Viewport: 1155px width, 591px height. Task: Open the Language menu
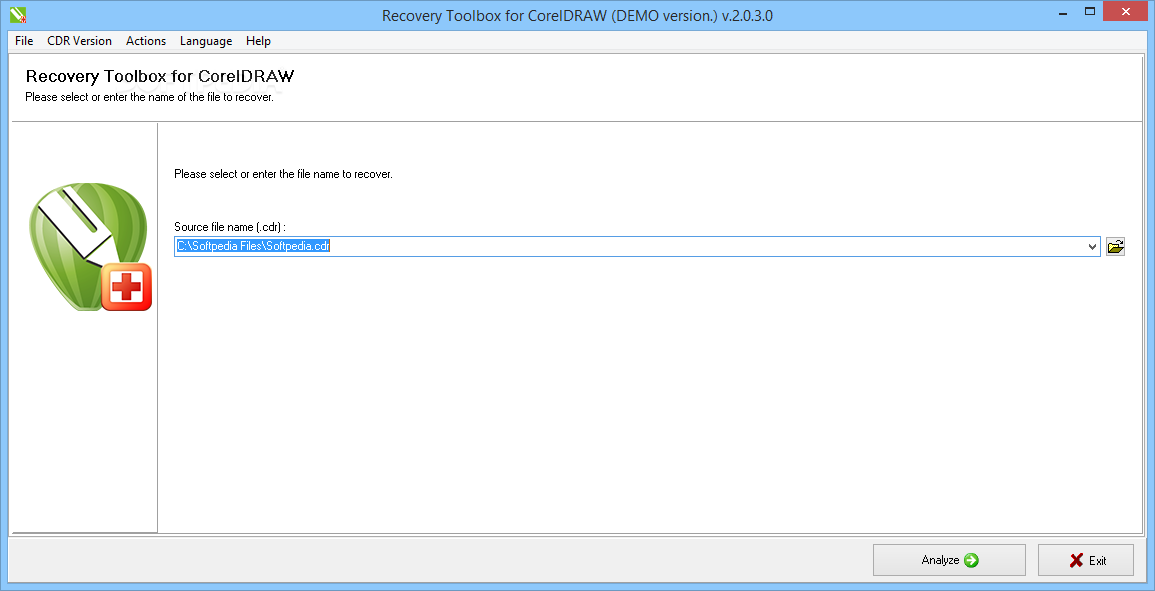206,41
